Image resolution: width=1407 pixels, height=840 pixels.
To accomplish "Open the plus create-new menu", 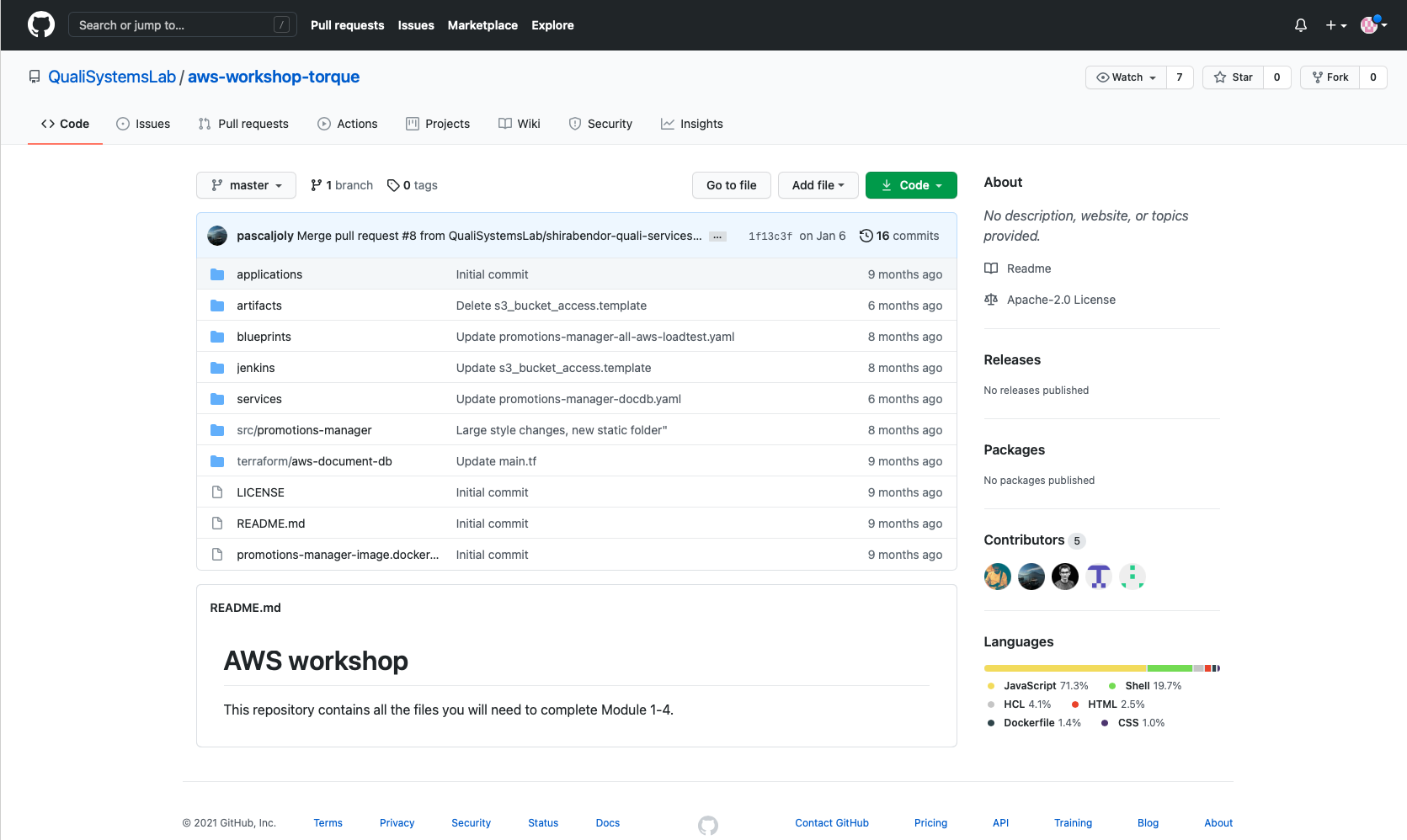I will (x=1336, y=25).
